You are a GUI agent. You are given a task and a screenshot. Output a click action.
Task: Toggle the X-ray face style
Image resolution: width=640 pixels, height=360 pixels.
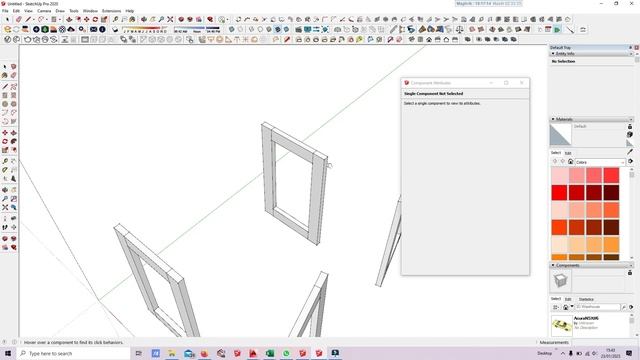(231, 29)
